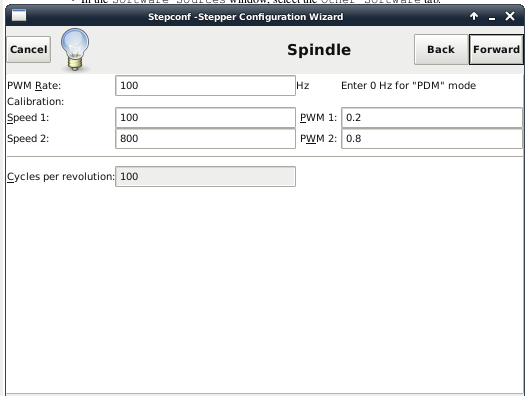Close the Stepconf wizard window

[510, 16]
